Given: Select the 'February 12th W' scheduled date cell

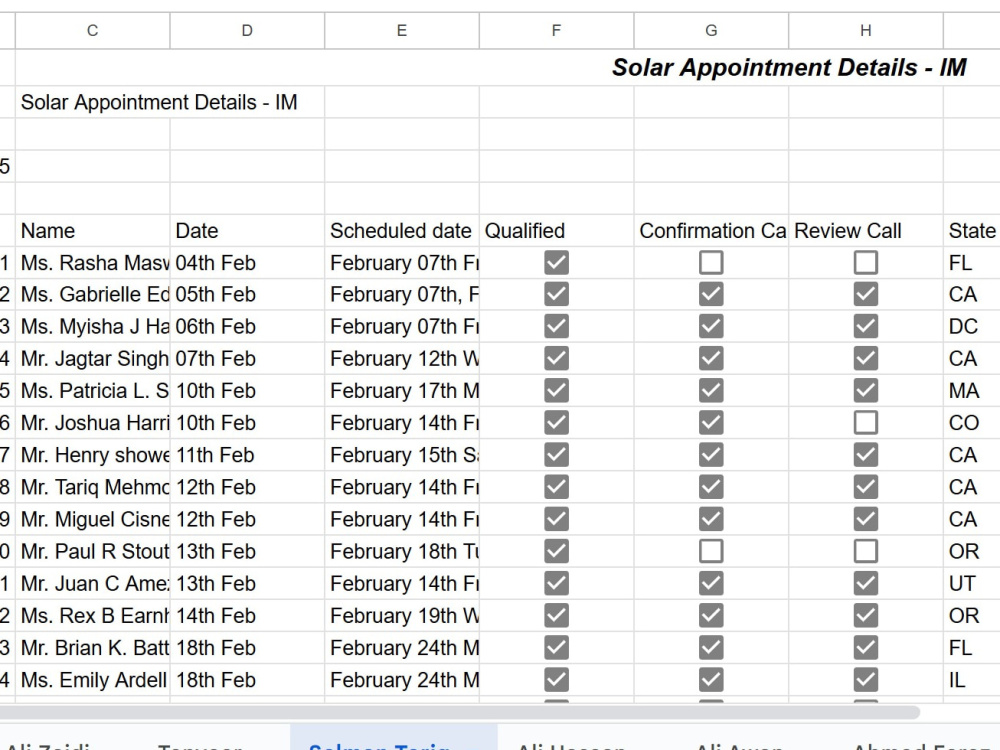Looking at the screenshot, I should tap(402, 358).
